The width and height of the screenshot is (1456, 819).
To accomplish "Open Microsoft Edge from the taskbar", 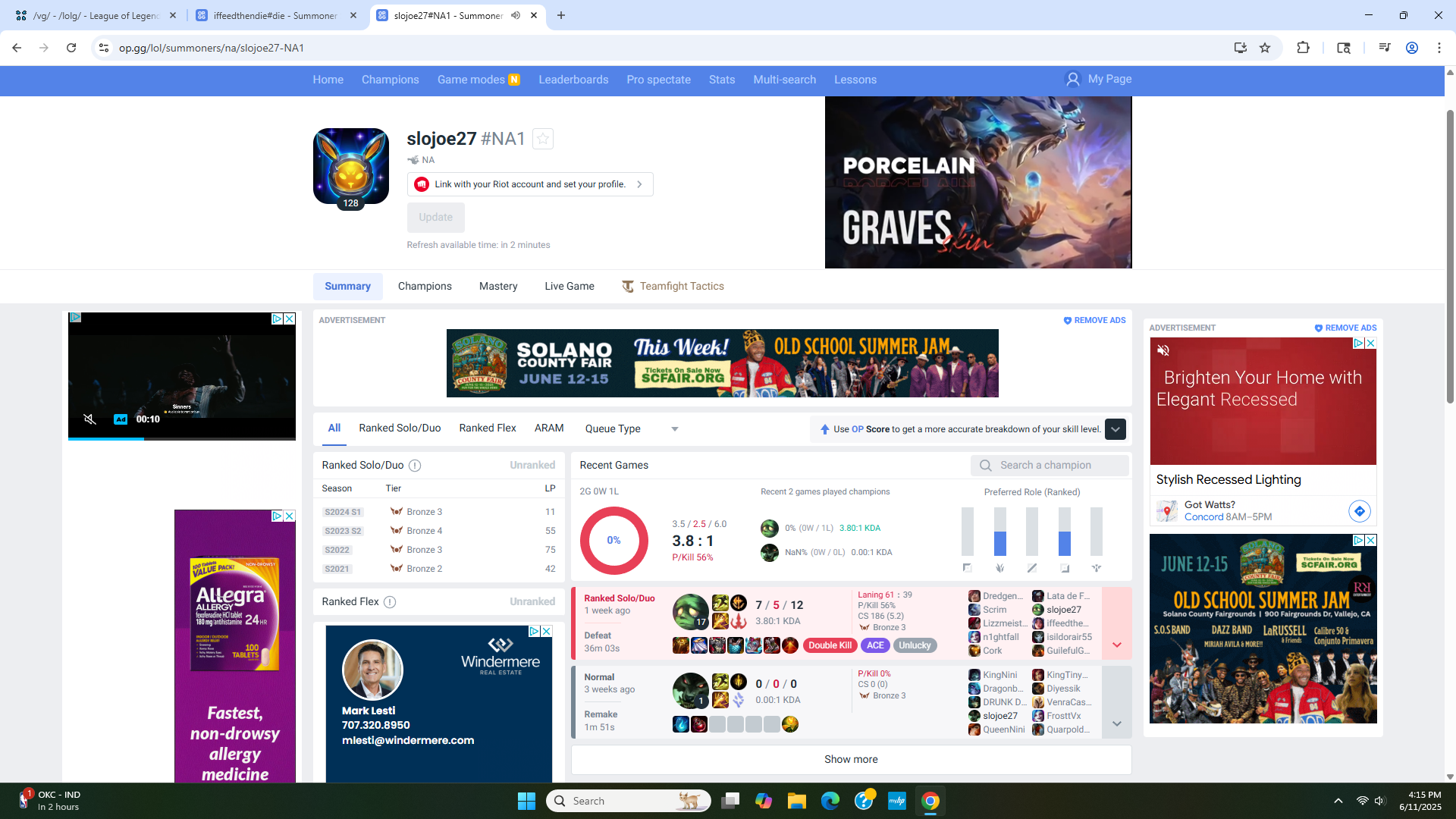I will tap(830, 801).
